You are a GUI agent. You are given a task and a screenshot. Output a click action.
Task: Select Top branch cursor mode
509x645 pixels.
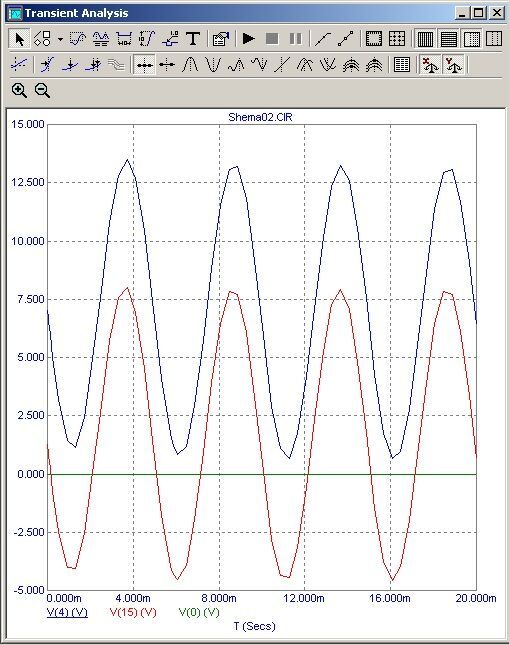pos(351,65)
